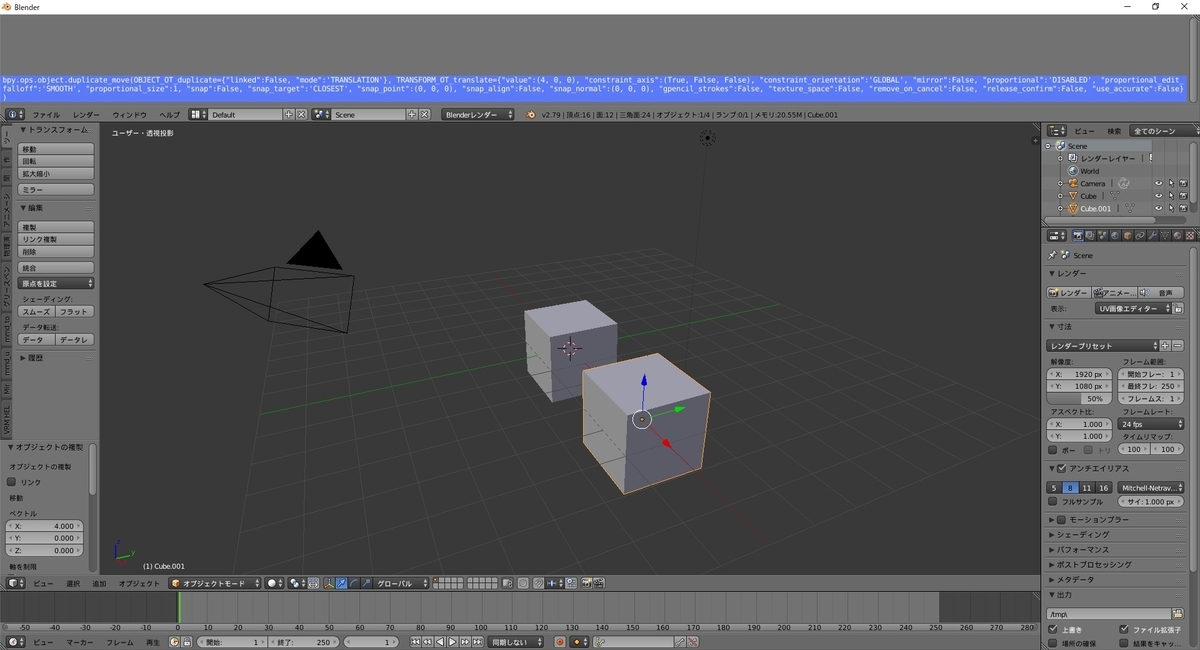Enable the リンク checkbox in duplicate panel

coord(12,482)
